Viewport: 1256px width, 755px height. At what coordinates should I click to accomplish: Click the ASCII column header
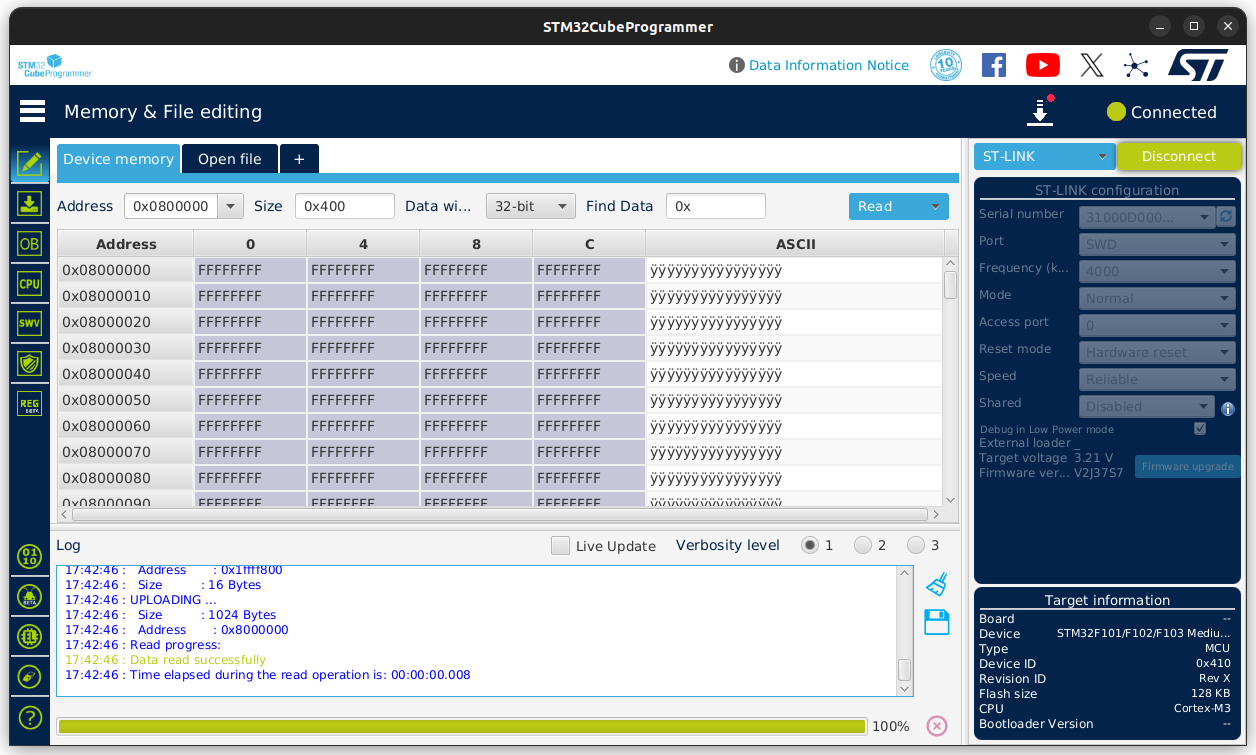[795, 244]
